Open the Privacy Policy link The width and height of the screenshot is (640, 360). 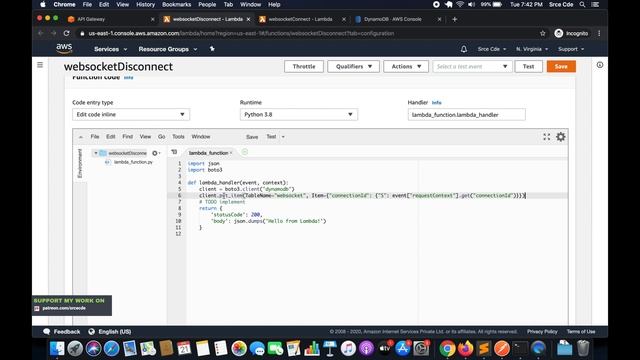542,331
